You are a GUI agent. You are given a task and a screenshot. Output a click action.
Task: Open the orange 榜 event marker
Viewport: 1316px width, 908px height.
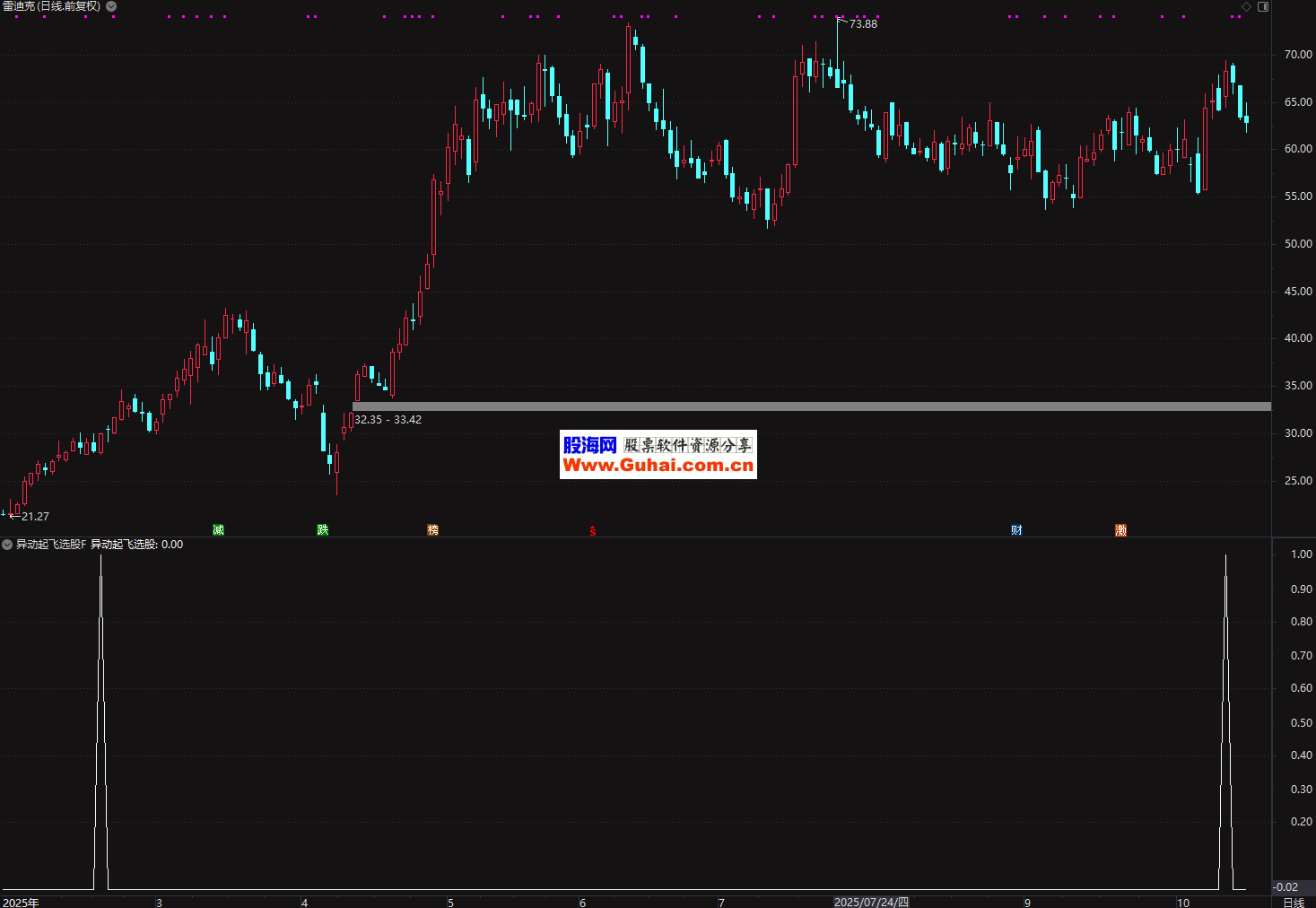433,530
